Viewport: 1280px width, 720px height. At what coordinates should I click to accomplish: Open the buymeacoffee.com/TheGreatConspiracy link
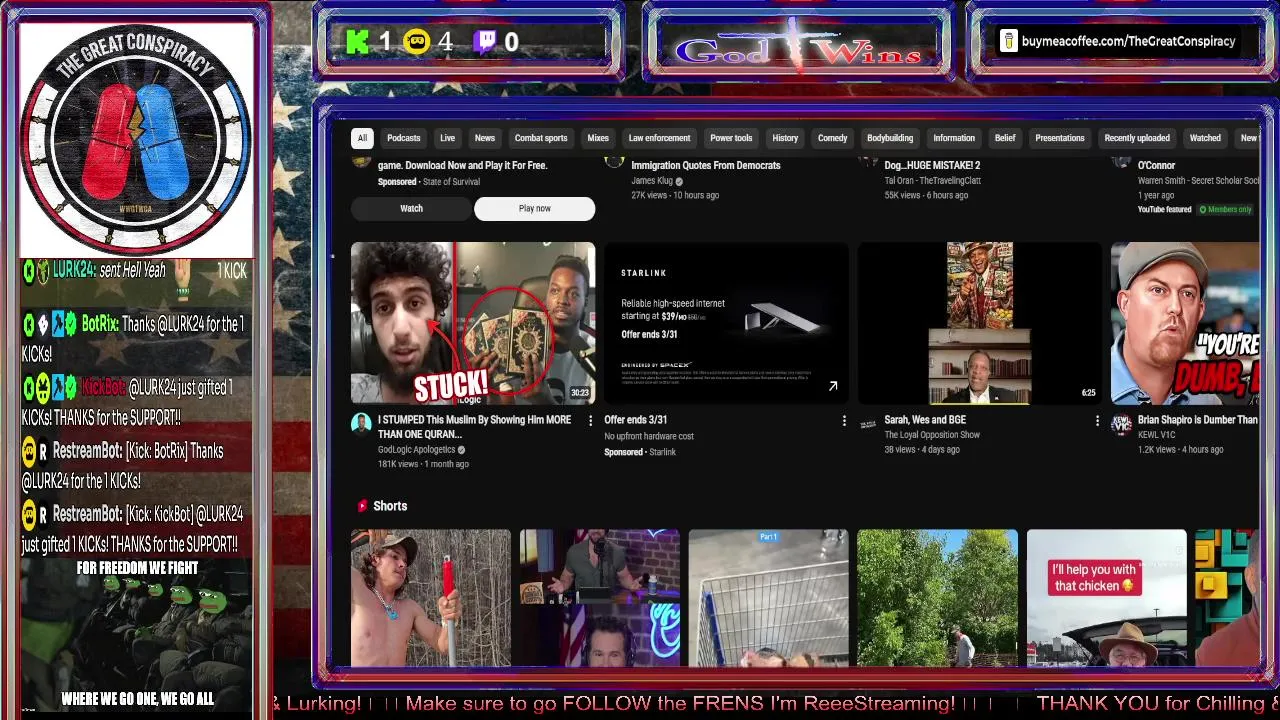pyautogui.click(x=1128, y=41)
